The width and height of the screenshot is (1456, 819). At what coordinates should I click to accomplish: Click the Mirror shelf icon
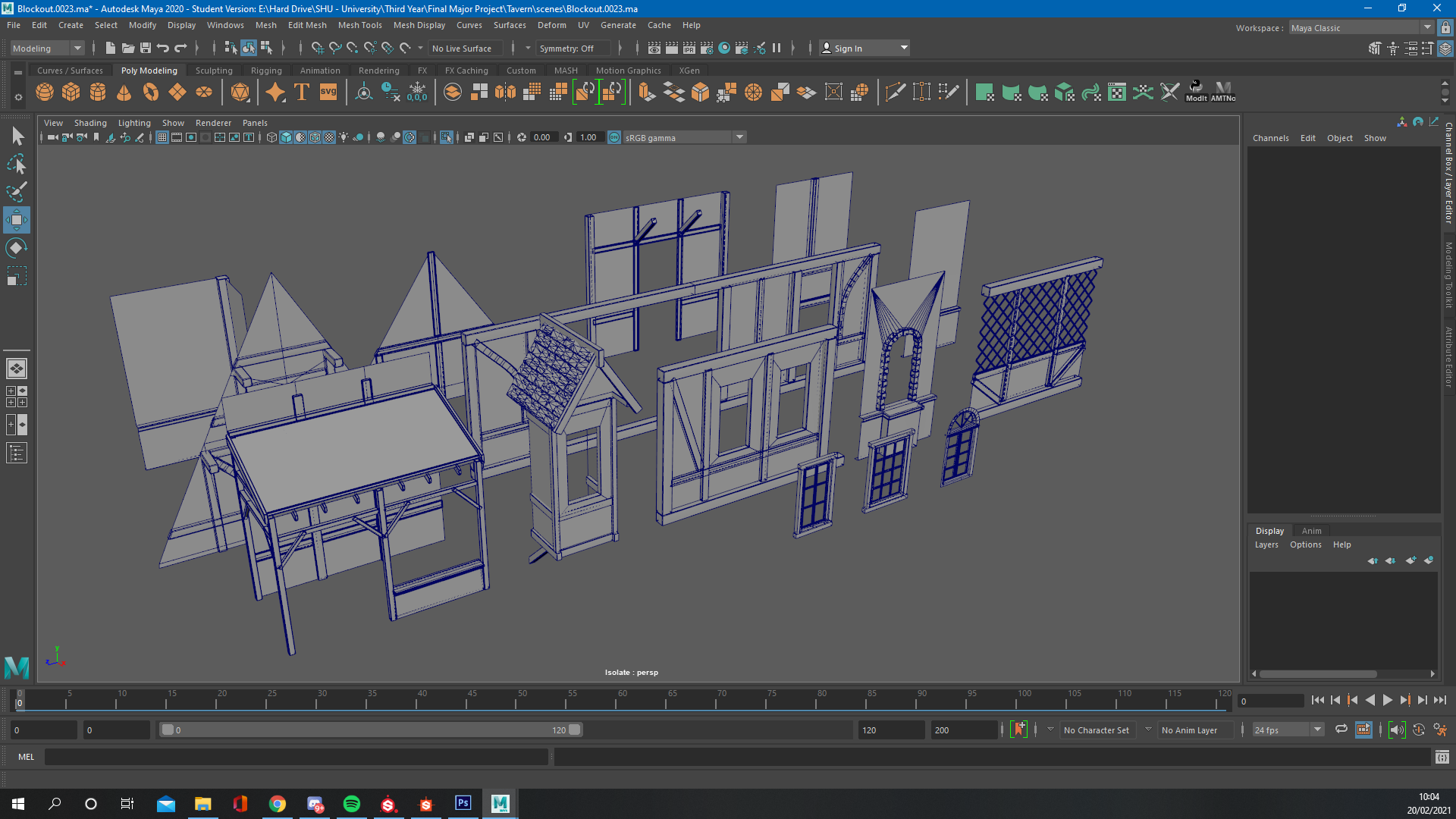[x=505, y=93]
